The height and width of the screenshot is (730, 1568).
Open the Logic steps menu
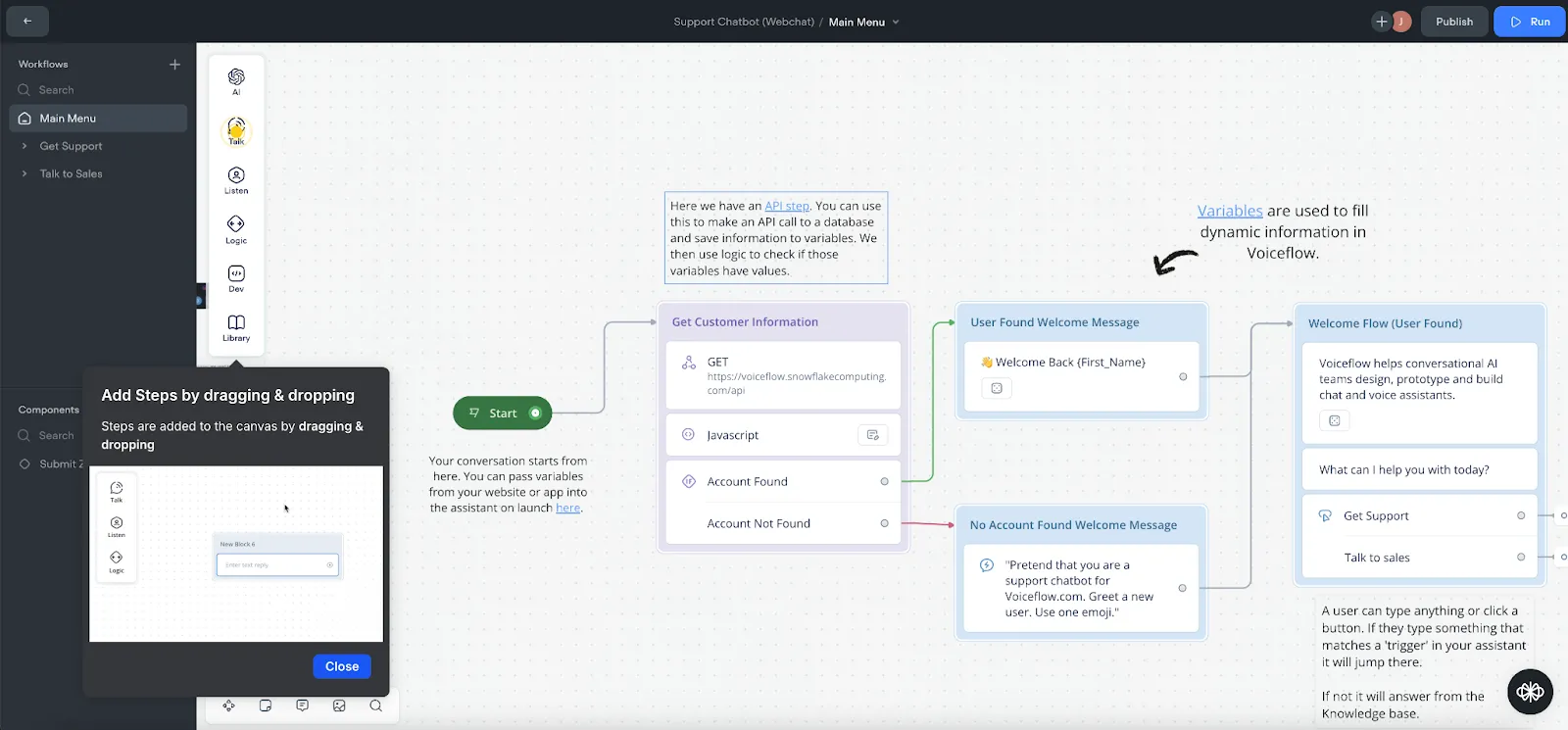[236, 229]
